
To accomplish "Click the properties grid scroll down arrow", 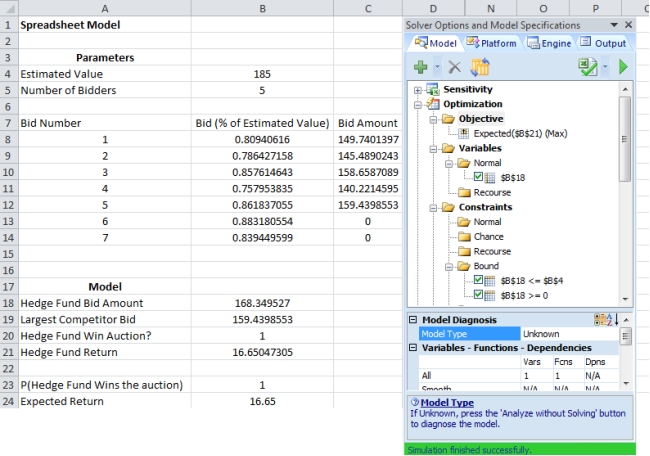I will pos(626,384).
